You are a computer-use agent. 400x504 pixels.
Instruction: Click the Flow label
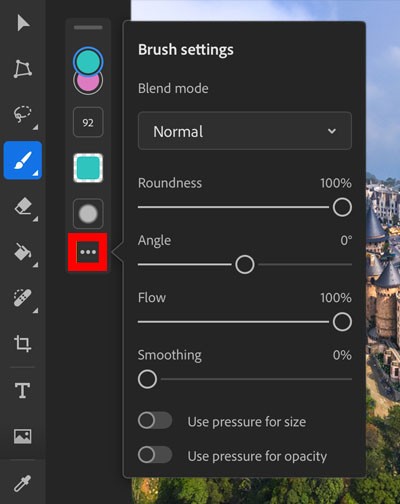[152, 298]
